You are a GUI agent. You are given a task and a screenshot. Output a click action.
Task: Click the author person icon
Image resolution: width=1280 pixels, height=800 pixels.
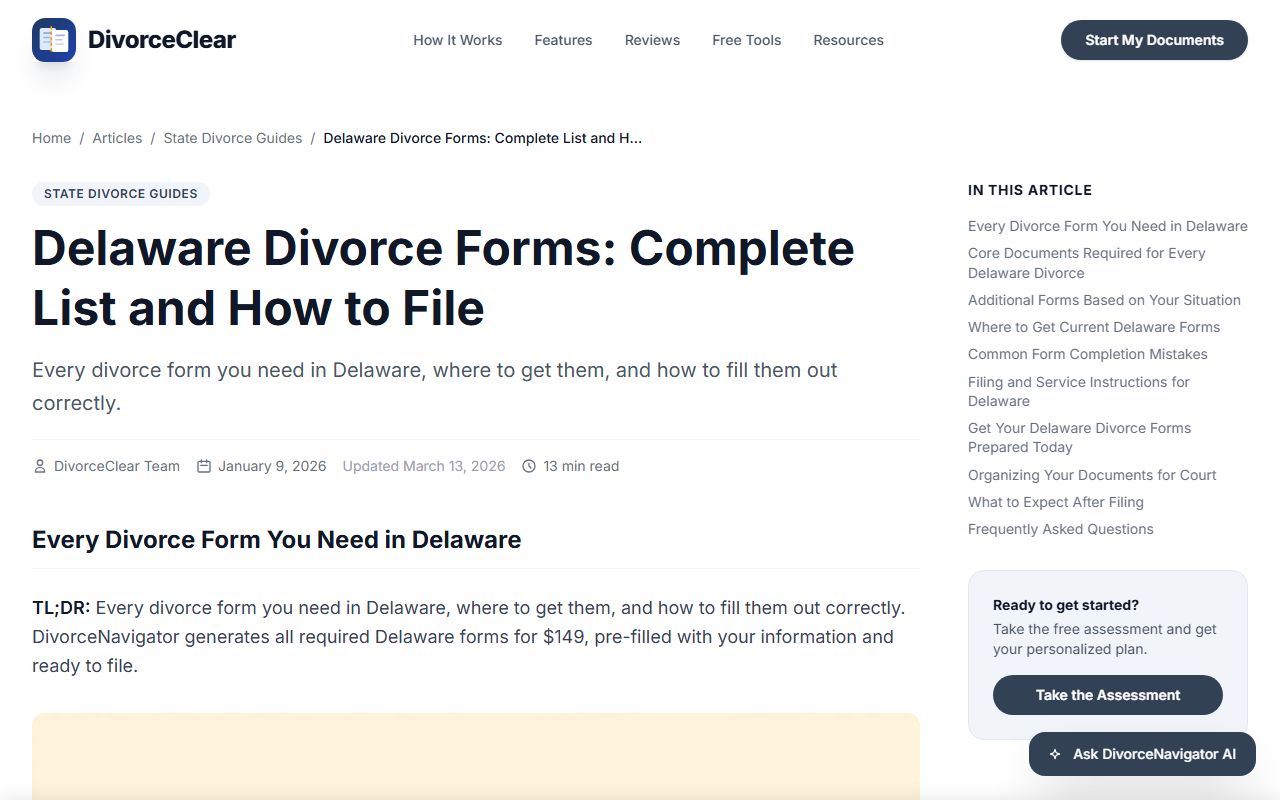[x=40, y=466]
